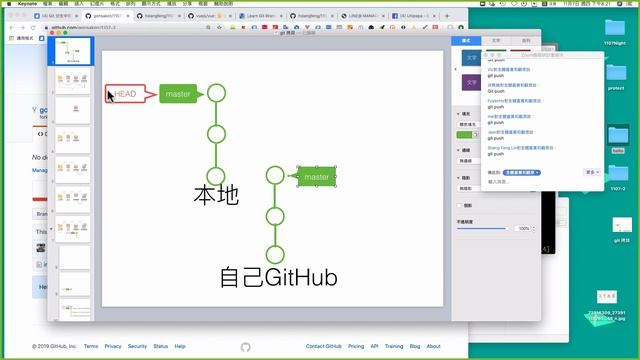Open the Blog link in GitHub footer
Viewport: 640px width, 360px height.
415,346
